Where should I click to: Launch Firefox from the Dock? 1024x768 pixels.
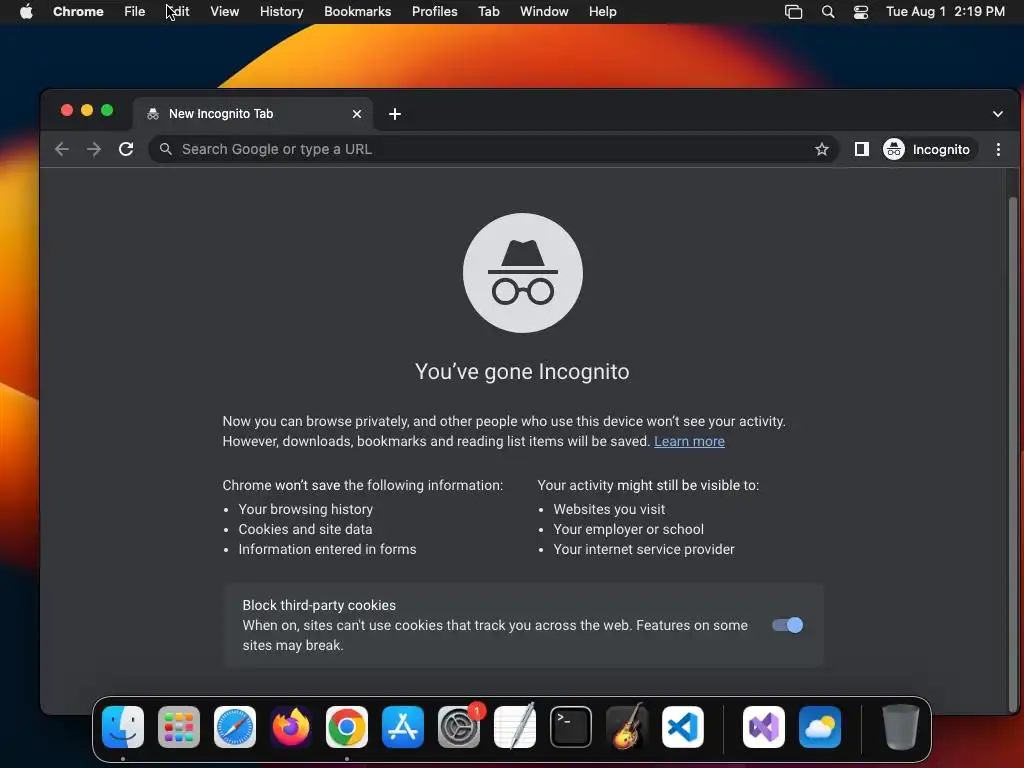pyautogui.click(x=291, y=727)
